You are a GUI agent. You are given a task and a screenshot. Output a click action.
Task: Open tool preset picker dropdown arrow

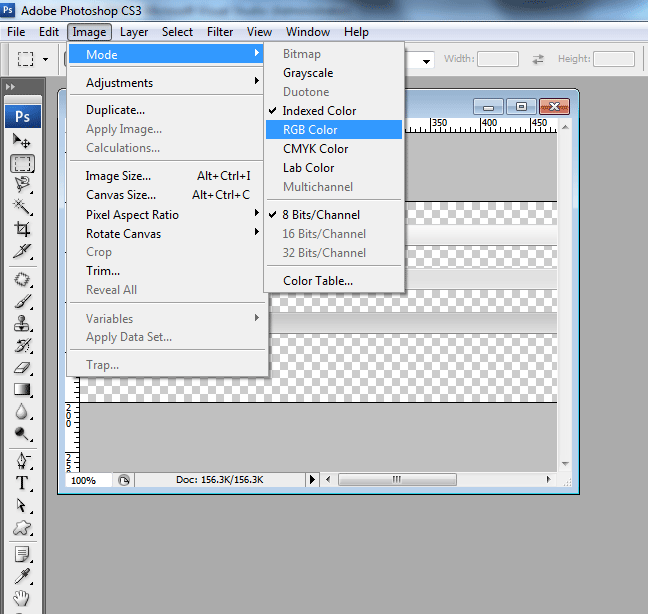point(45,59)
